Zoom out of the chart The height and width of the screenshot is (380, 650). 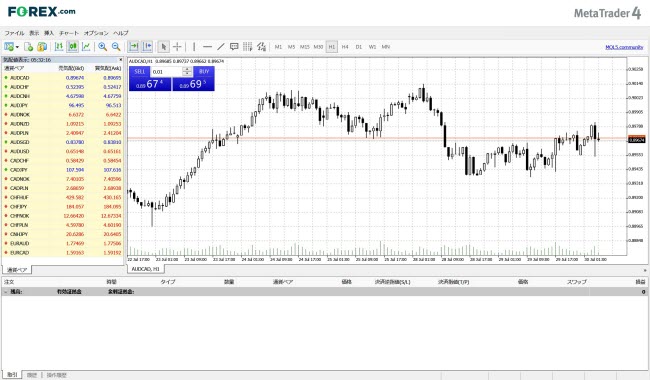[116, 47]
